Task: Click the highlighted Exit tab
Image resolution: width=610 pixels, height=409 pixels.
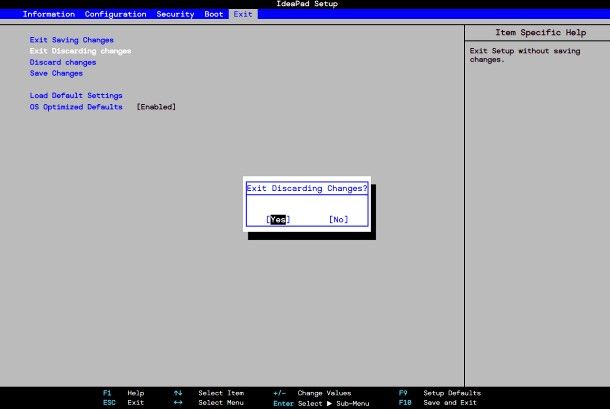Action: (x=242, y=14)
